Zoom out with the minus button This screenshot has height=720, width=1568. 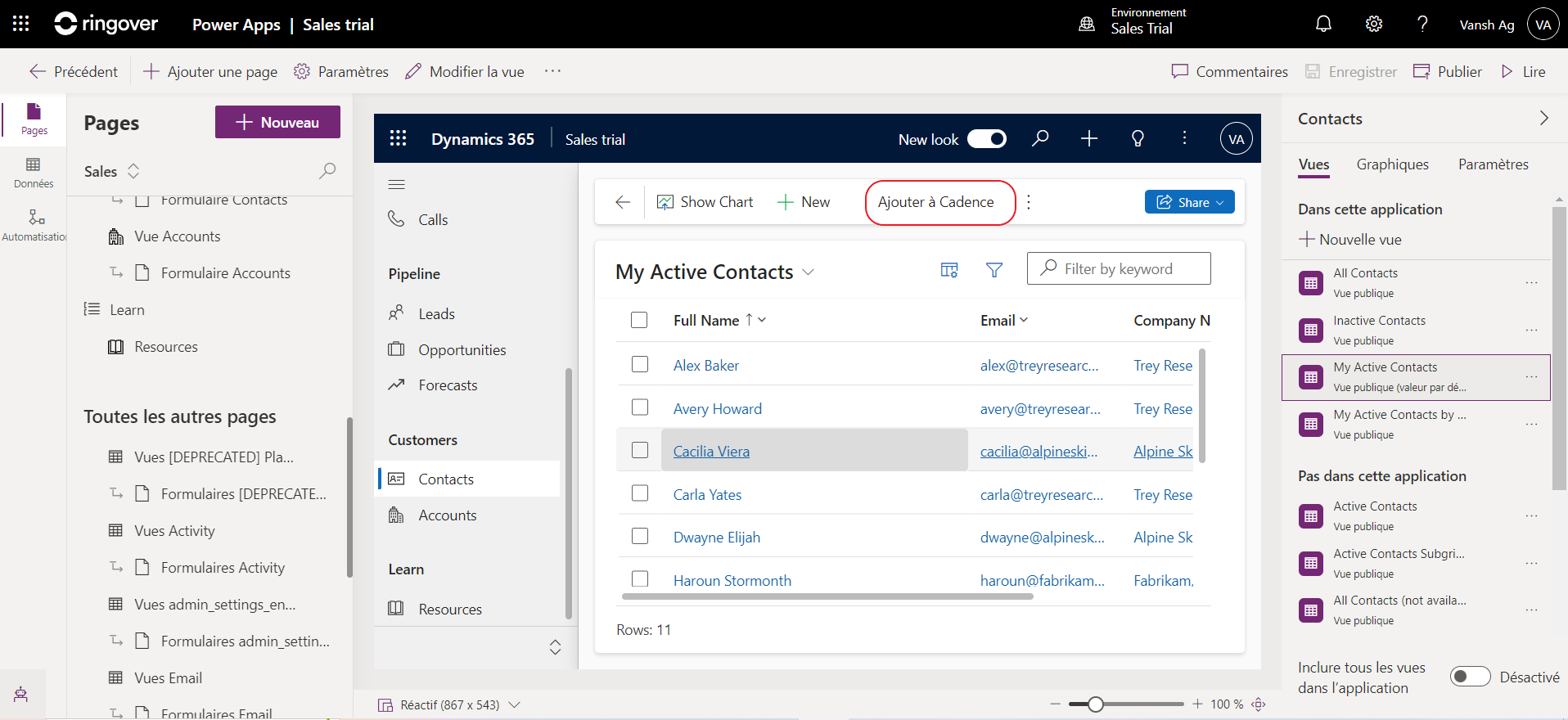pos(1055,704)
